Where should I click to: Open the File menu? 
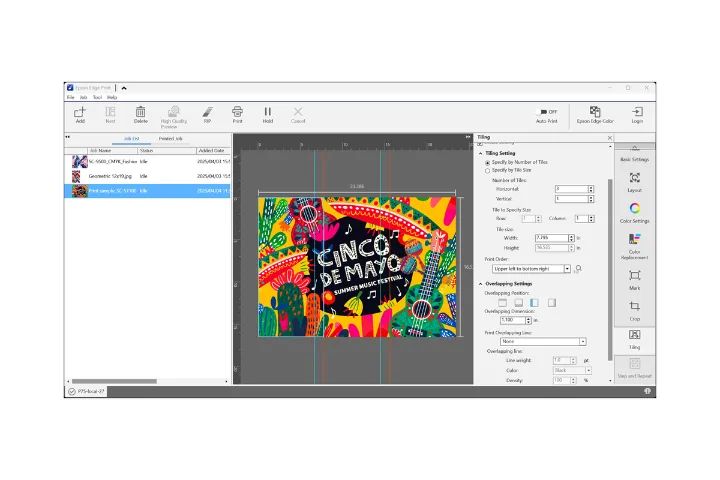pos(70,97)
